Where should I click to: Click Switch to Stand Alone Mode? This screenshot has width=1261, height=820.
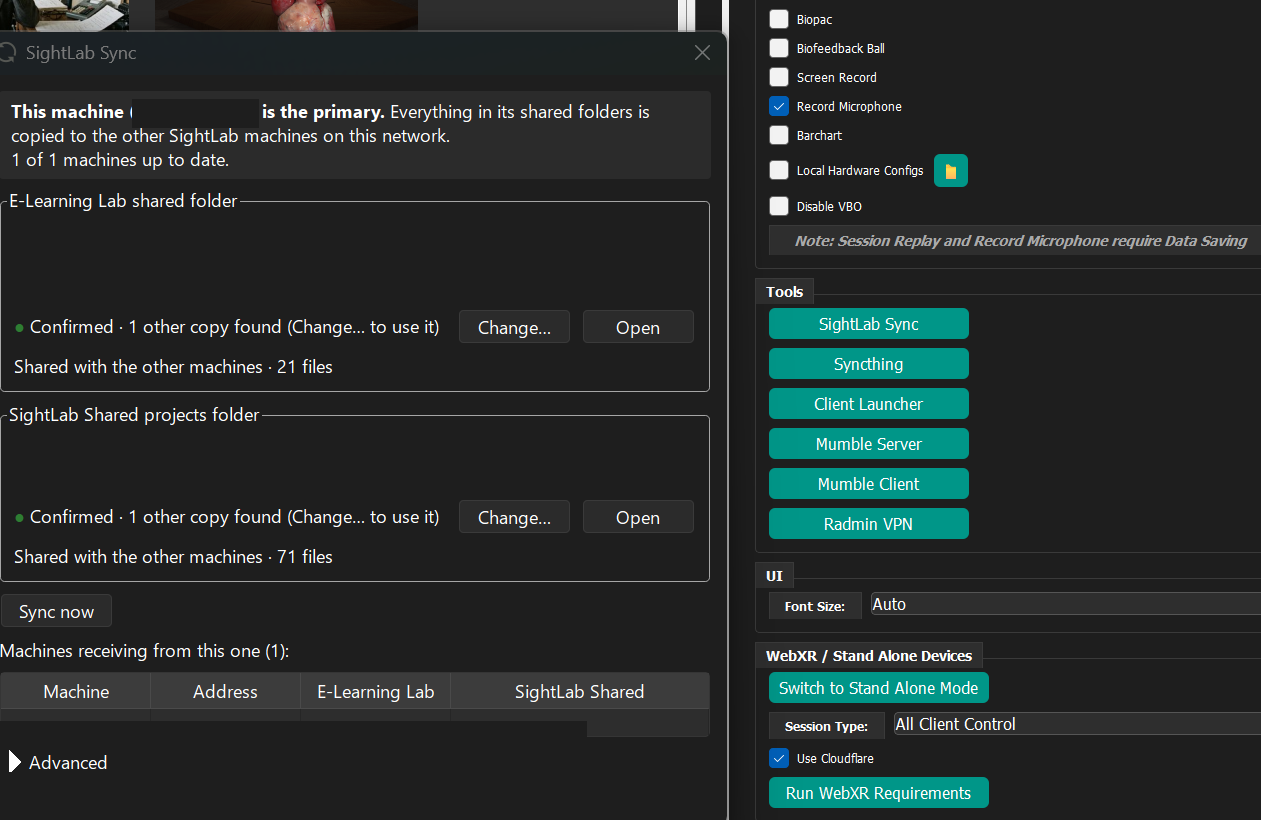pos(879,688)
